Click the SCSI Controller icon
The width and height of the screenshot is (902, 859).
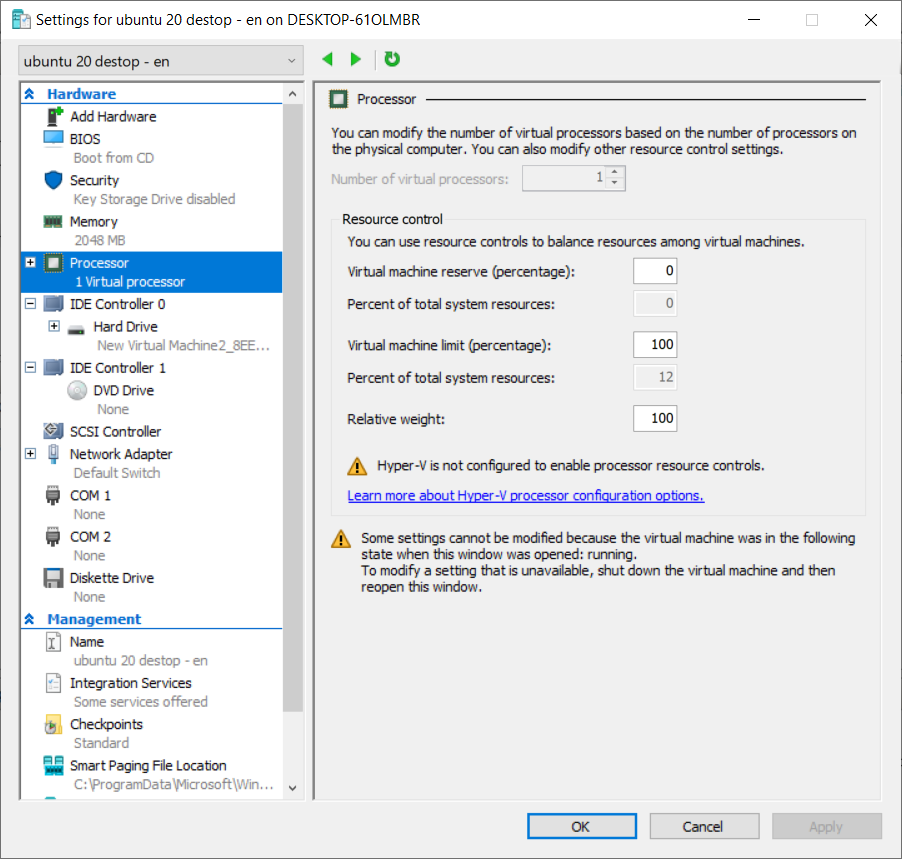pyautogui.click(x=53, y=431)
